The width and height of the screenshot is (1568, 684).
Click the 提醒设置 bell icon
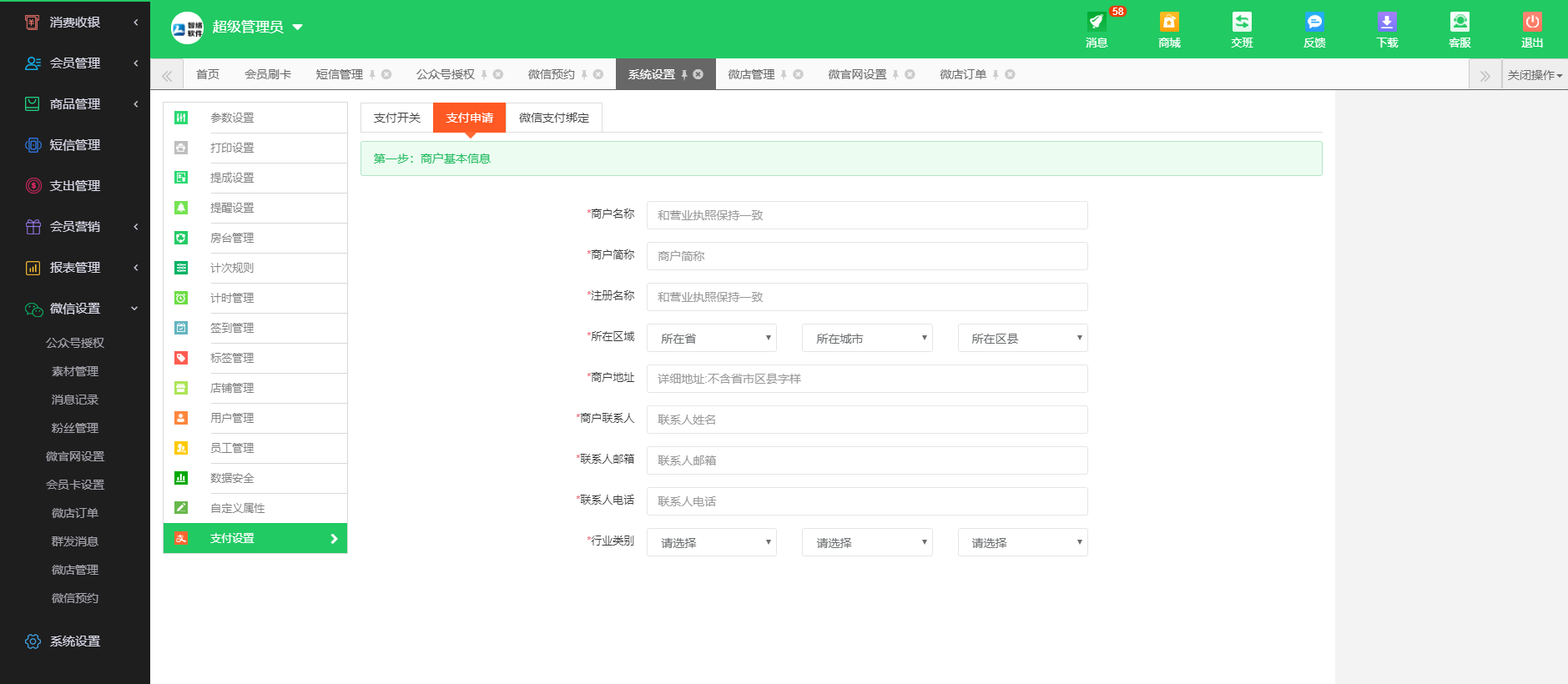point(181,208)
